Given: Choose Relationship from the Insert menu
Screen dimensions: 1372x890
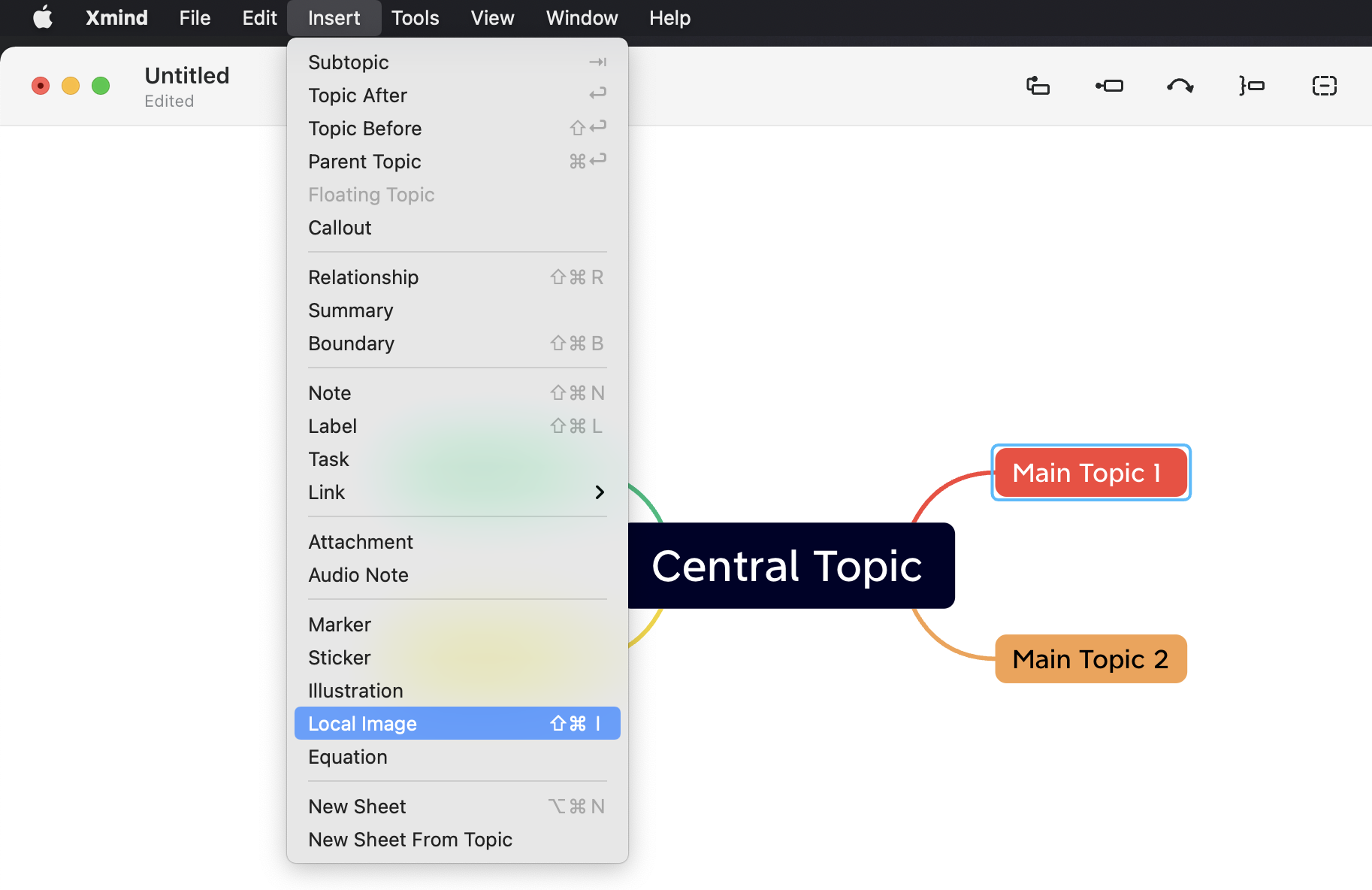Looking at the screenshot, I should pyautogui.click(x=457, y=277).
